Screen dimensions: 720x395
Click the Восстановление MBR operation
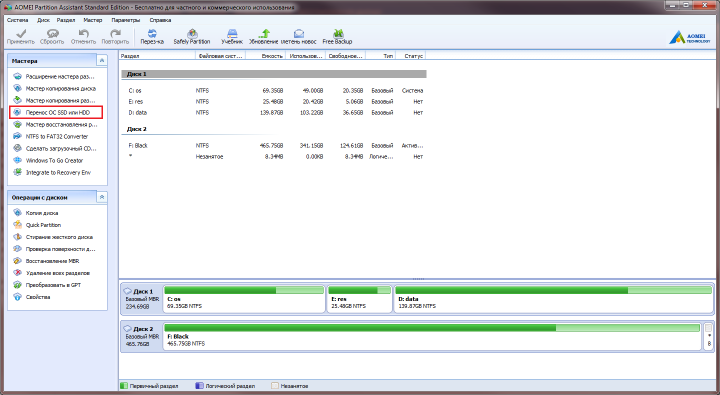(46, 261)
